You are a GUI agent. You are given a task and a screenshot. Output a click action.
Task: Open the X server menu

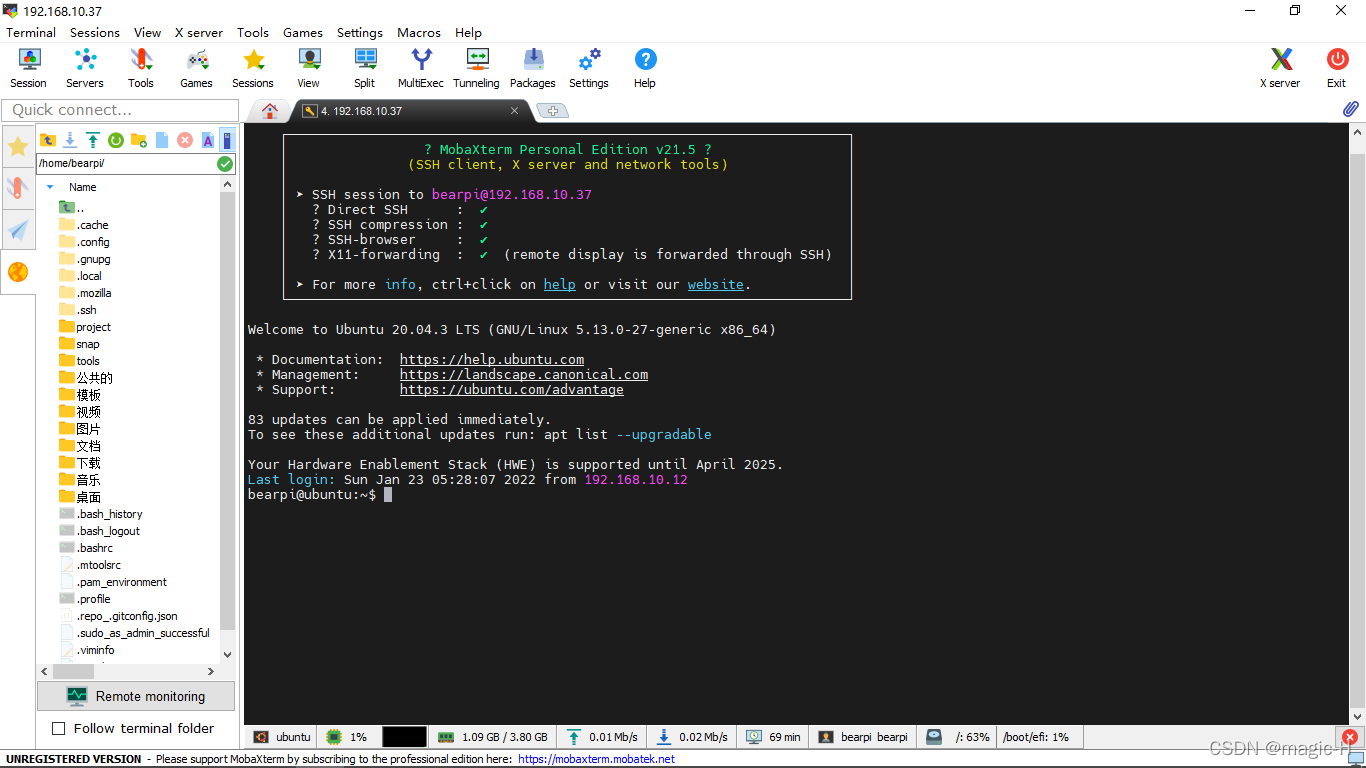click(x=199, y=32)
